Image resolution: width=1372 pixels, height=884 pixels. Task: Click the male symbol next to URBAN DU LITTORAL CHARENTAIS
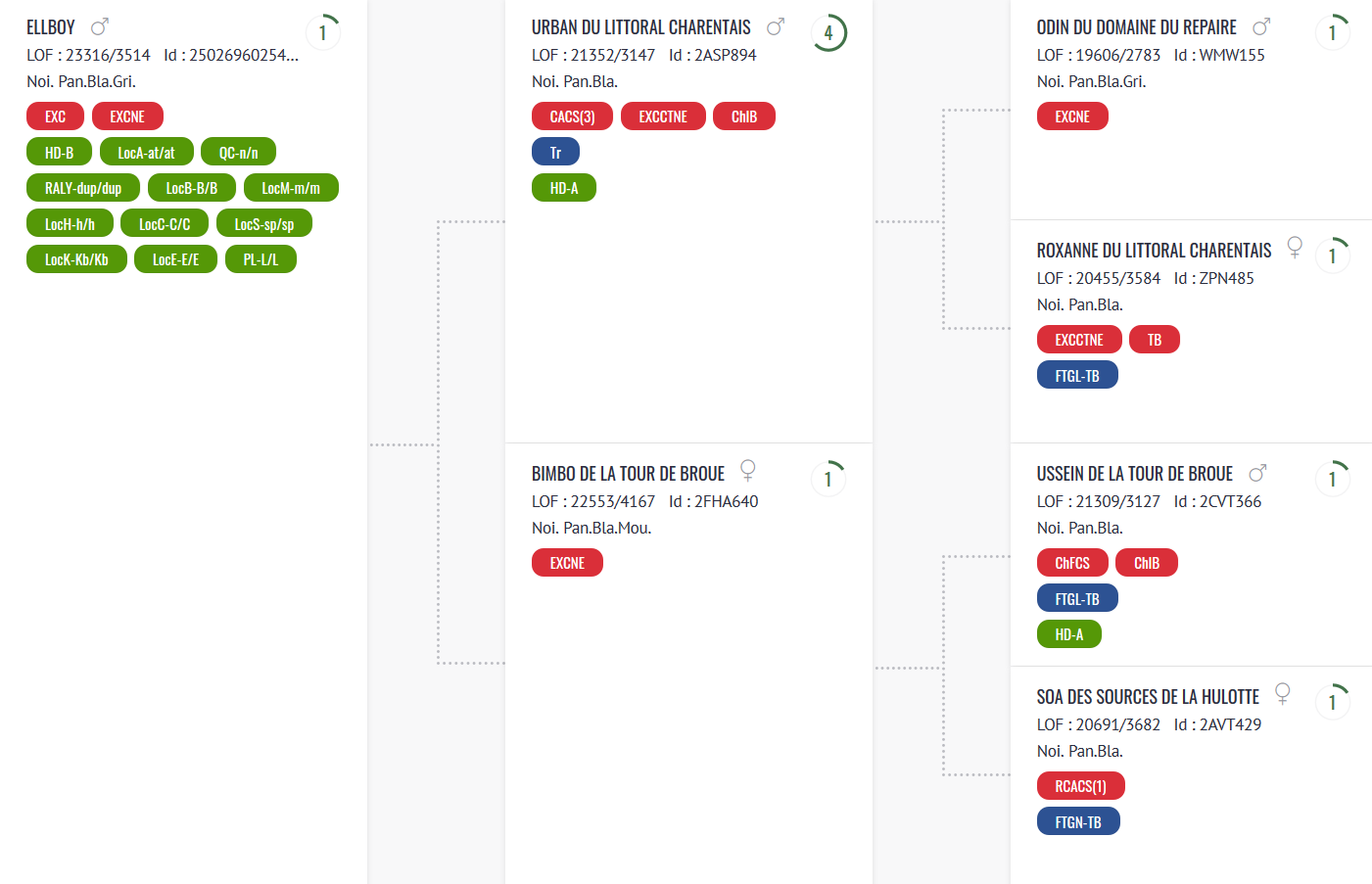[776, 26]
